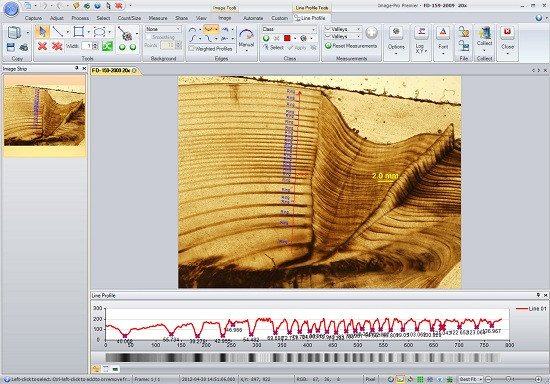The height and width of the screenshot is (384, 550).
Task: Open the Class dropdown
Action: point(289,29)
